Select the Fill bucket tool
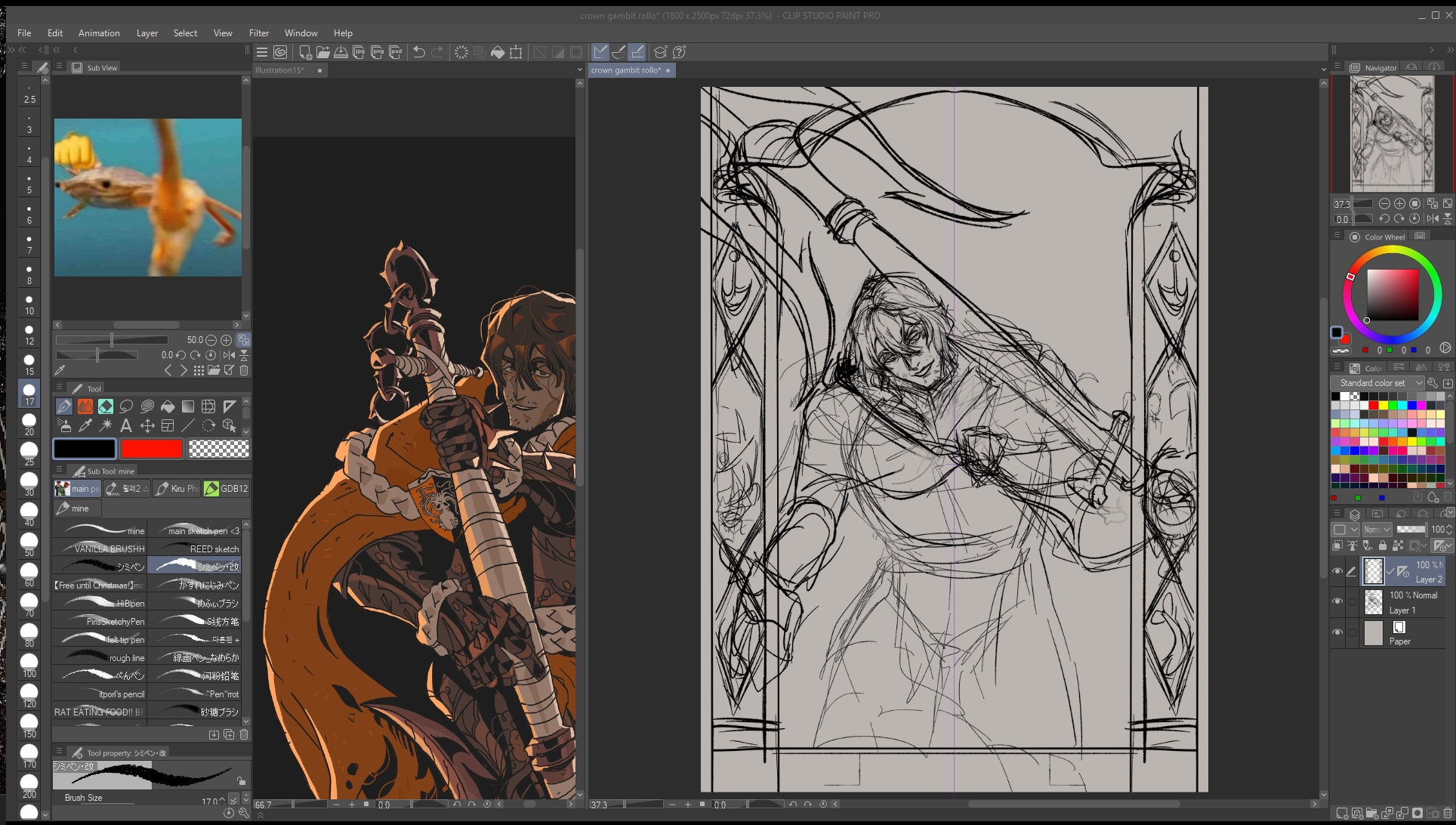 point(168,406)
